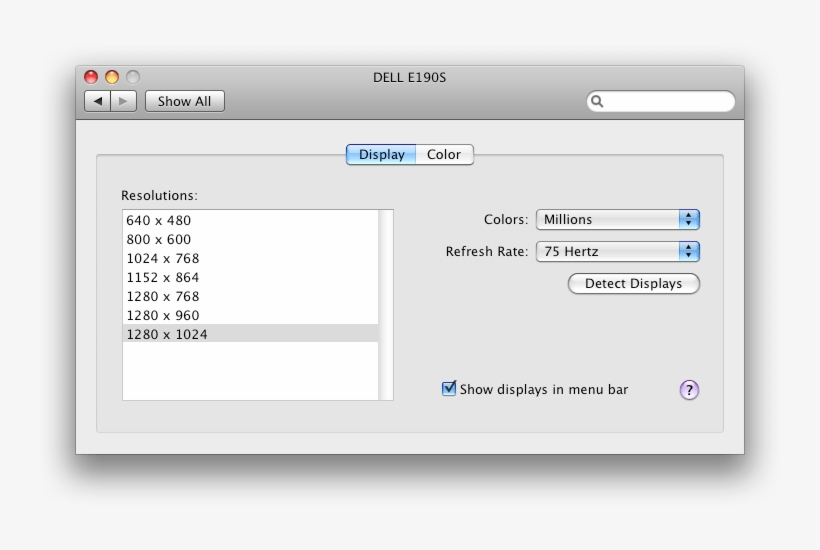820x550 pixels.
Task: Select 1152 x 864 resolution
Action: pos(163,277)
